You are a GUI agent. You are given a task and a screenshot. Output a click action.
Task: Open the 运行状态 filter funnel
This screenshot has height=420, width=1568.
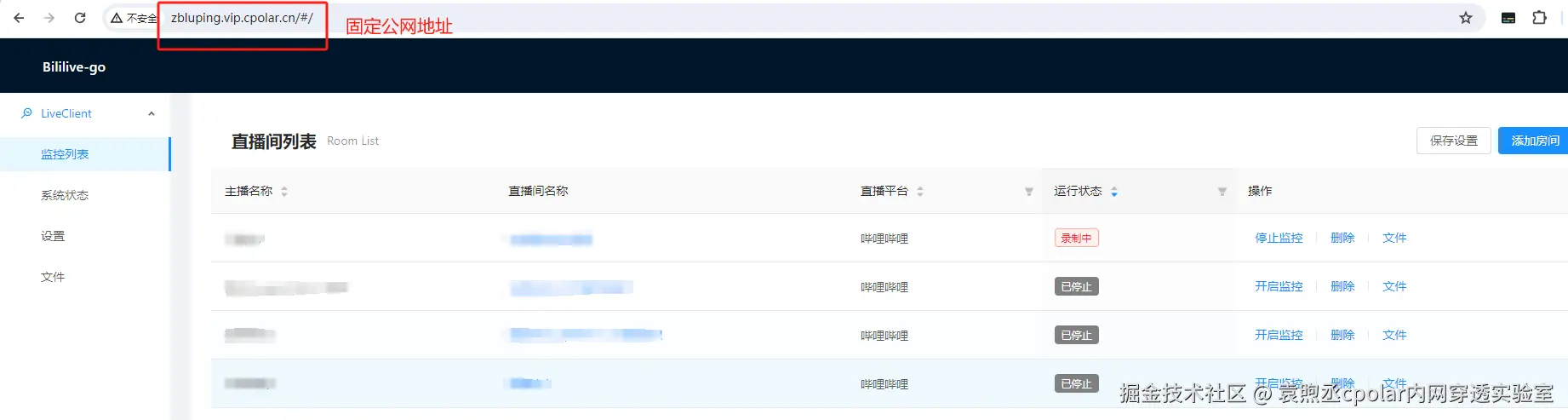pos(1222,192)
